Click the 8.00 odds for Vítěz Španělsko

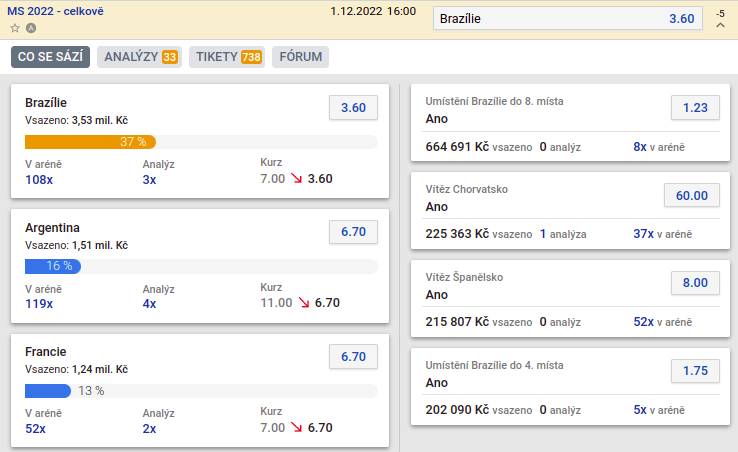click(x=694, y=283)
